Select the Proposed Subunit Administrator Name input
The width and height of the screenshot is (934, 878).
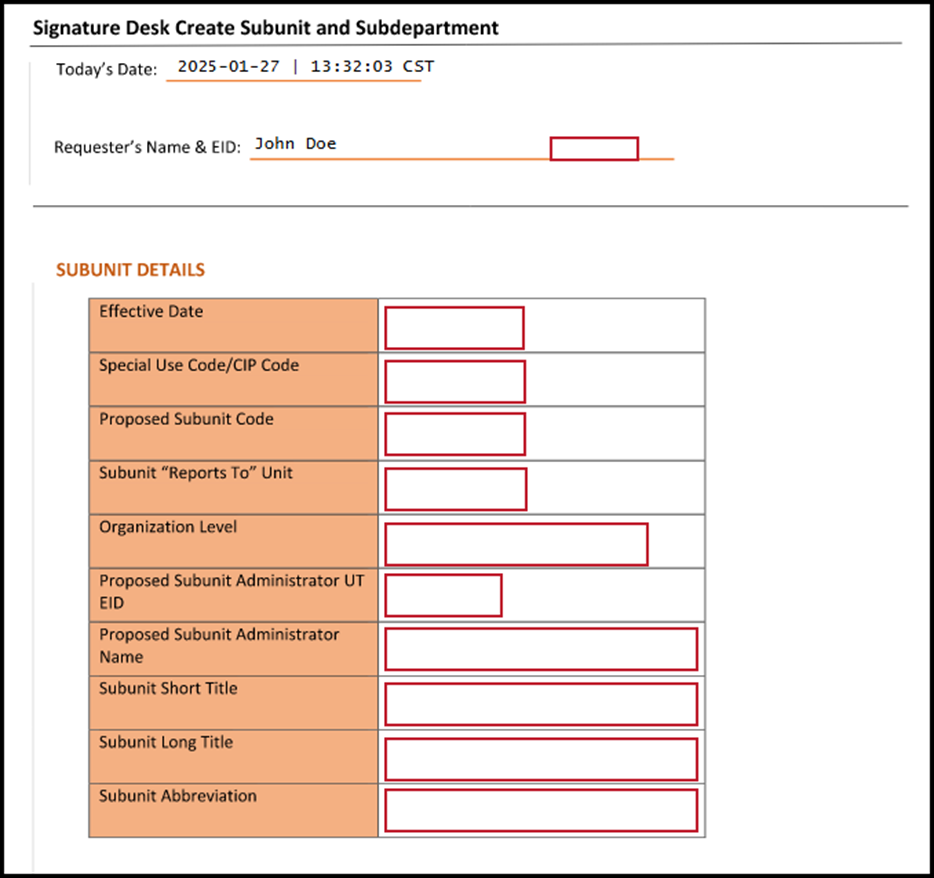pyautogui.click(x=541, y=649)
